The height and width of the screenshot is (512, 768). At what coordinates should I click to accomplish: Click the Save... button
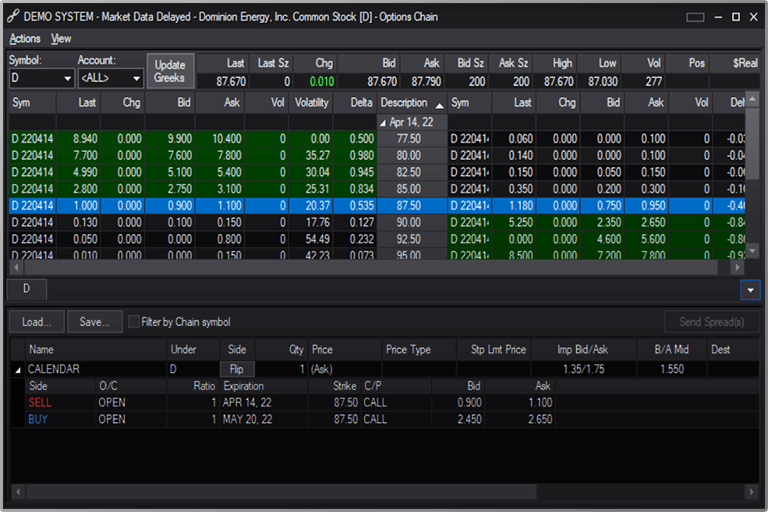pyautogui.click(x=95, y=322)
